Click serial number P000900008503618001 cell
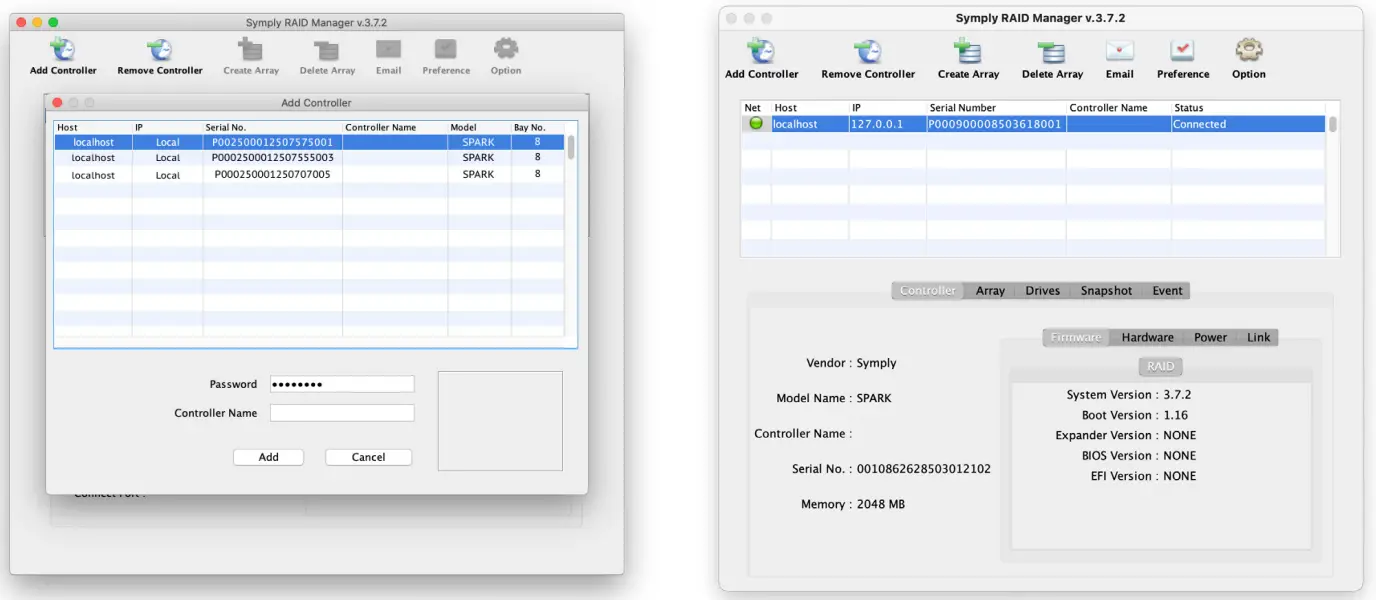The width and height of the screenshot is (1376, 600). click(x=995, y=124)
